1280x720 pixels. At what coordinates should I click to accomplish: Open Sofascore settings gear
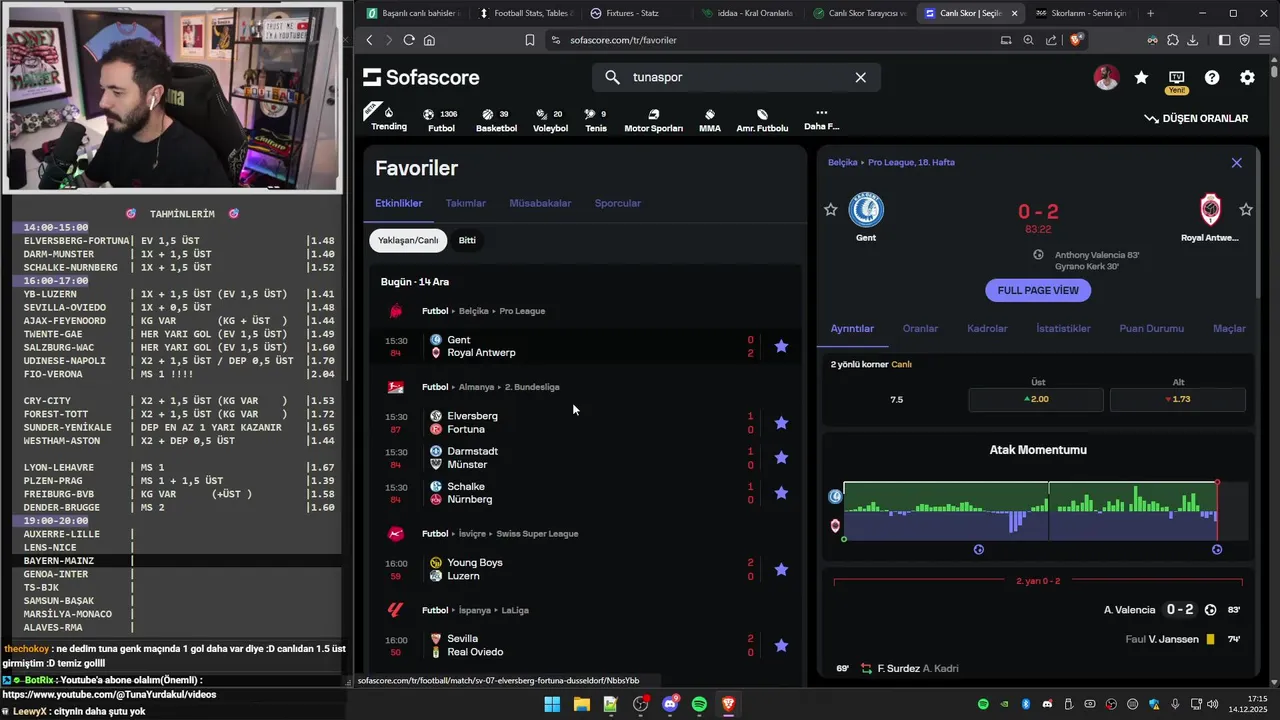[1247, 77]
